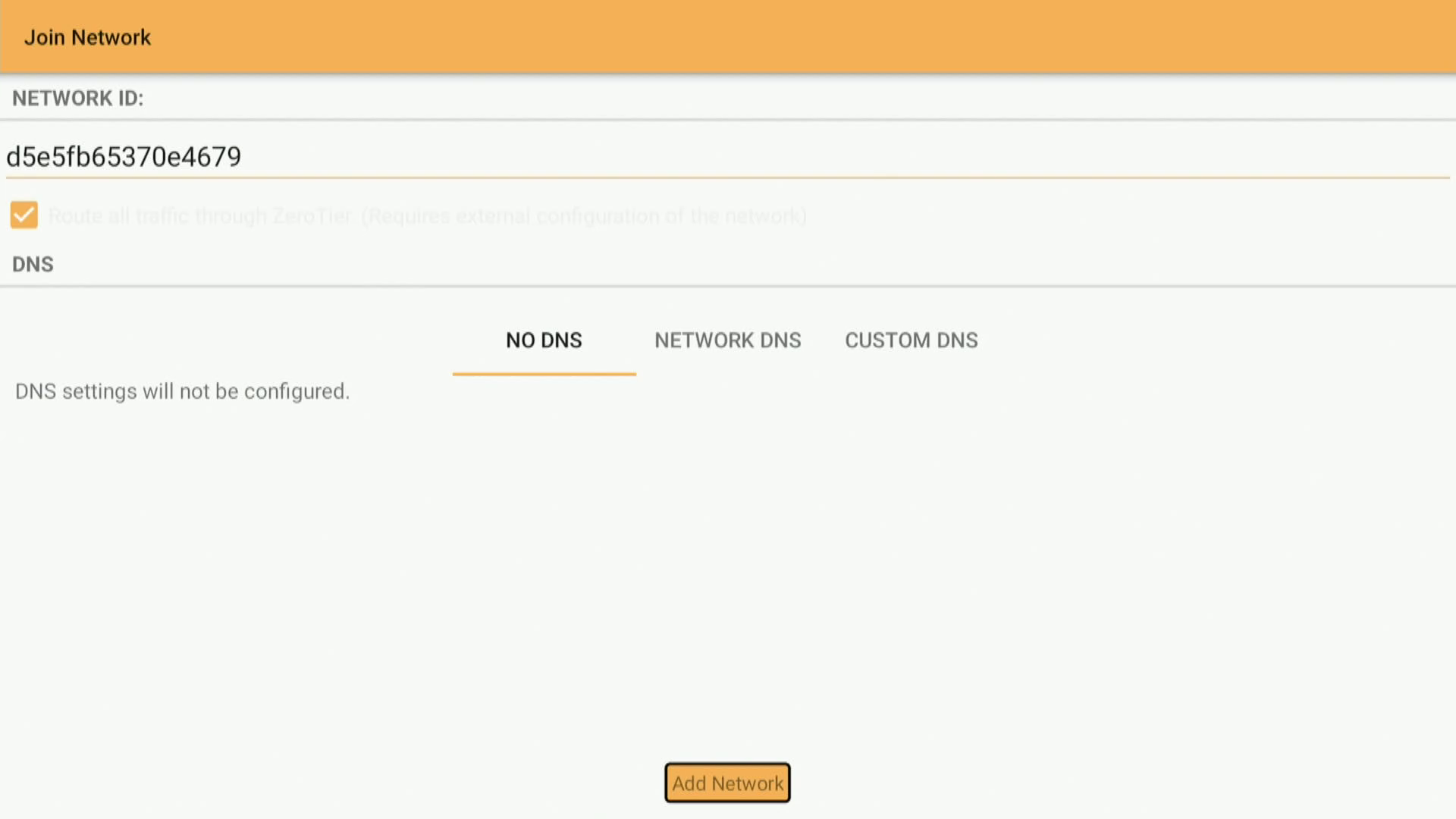Uncheck Route all traffic through ZeroTier
Viewport: 1456px width, 819px height.
click(24, 215)
